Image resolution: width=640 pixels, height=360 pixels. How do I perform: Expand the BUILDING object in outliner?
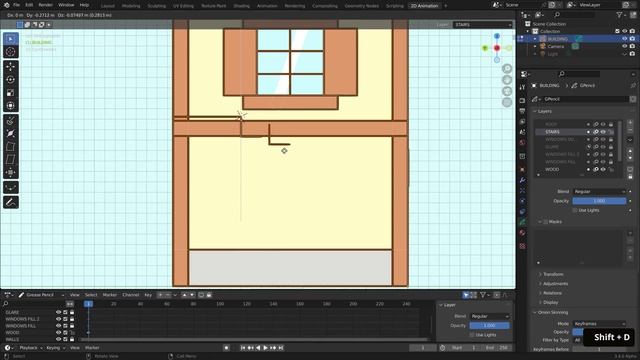535,39
